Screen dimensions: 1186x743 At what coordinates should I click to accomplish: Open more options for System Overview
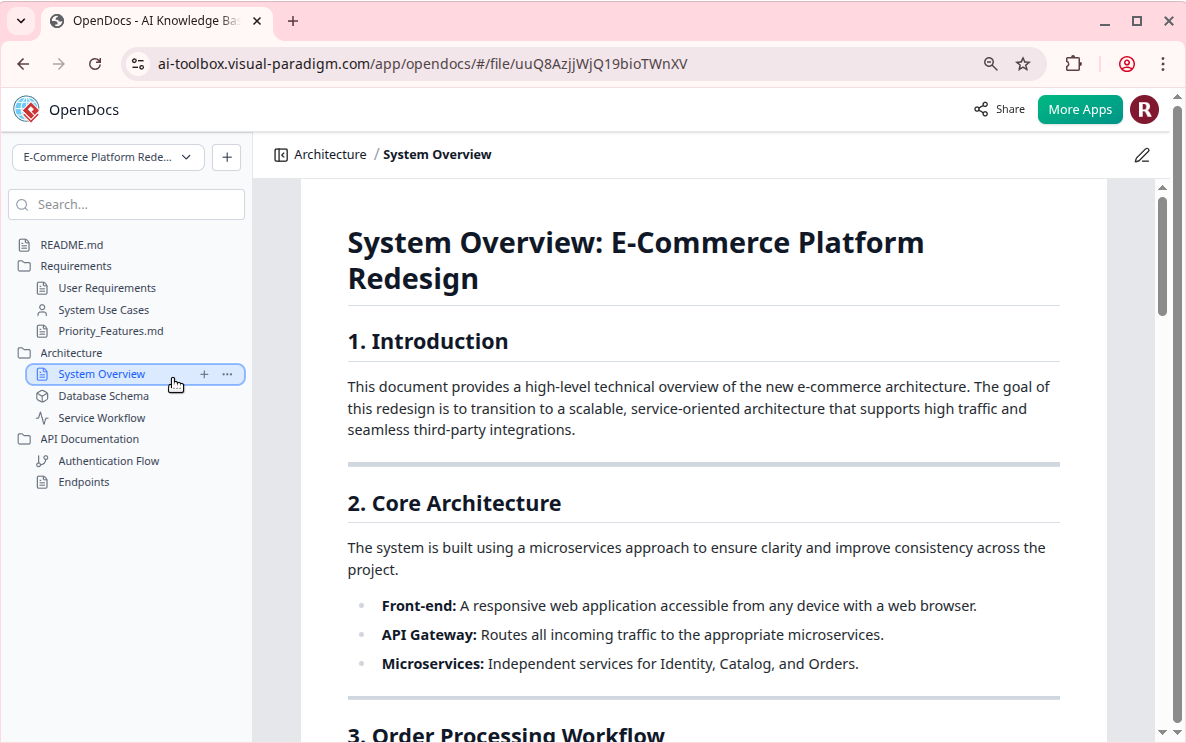[227, 373]
